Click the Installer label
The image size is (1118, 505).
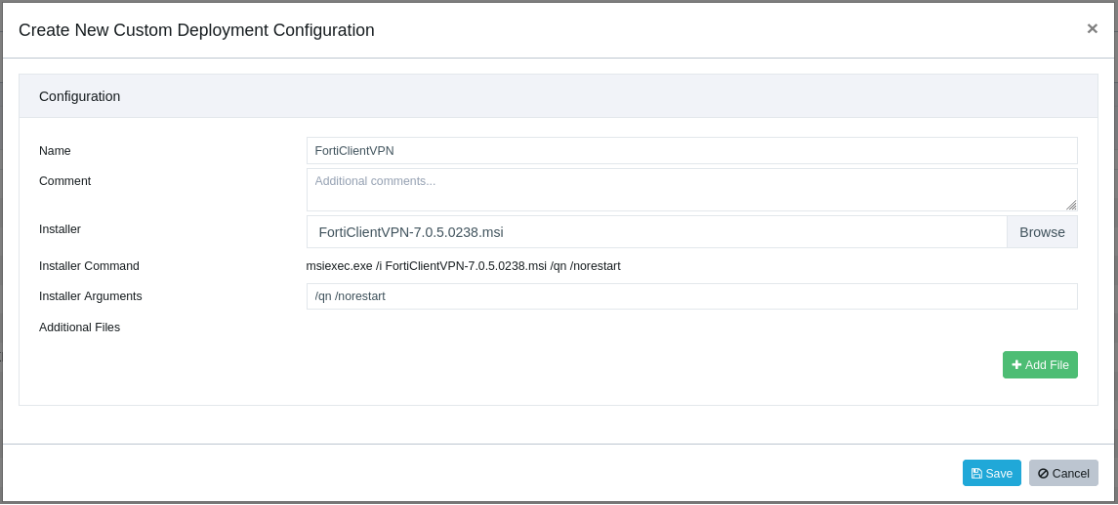(x=60, y=229)
